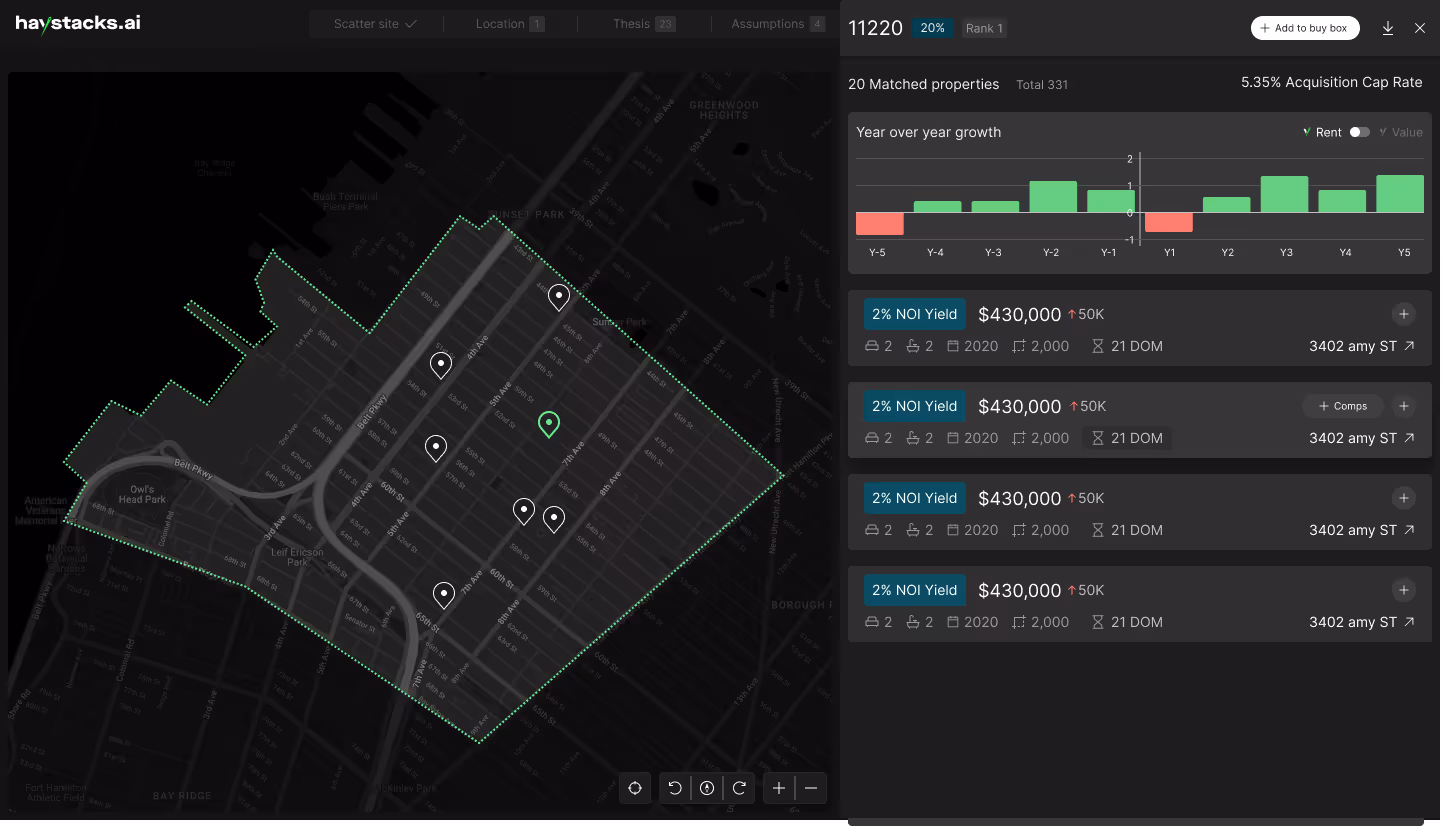Click the download icon in the 11220 header
The width and height of the screenshot is (1442, 826).
tap(1388, 28)
